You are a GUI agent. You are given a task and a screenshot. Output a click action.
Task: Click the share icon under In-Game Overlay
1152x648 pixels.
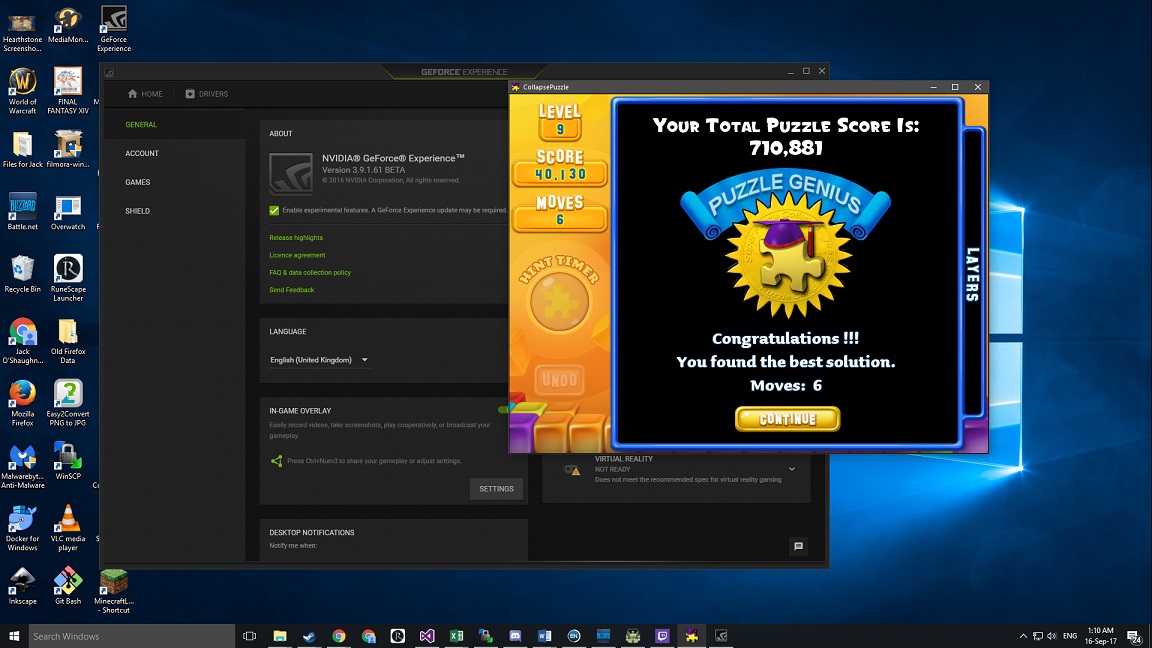277,461
